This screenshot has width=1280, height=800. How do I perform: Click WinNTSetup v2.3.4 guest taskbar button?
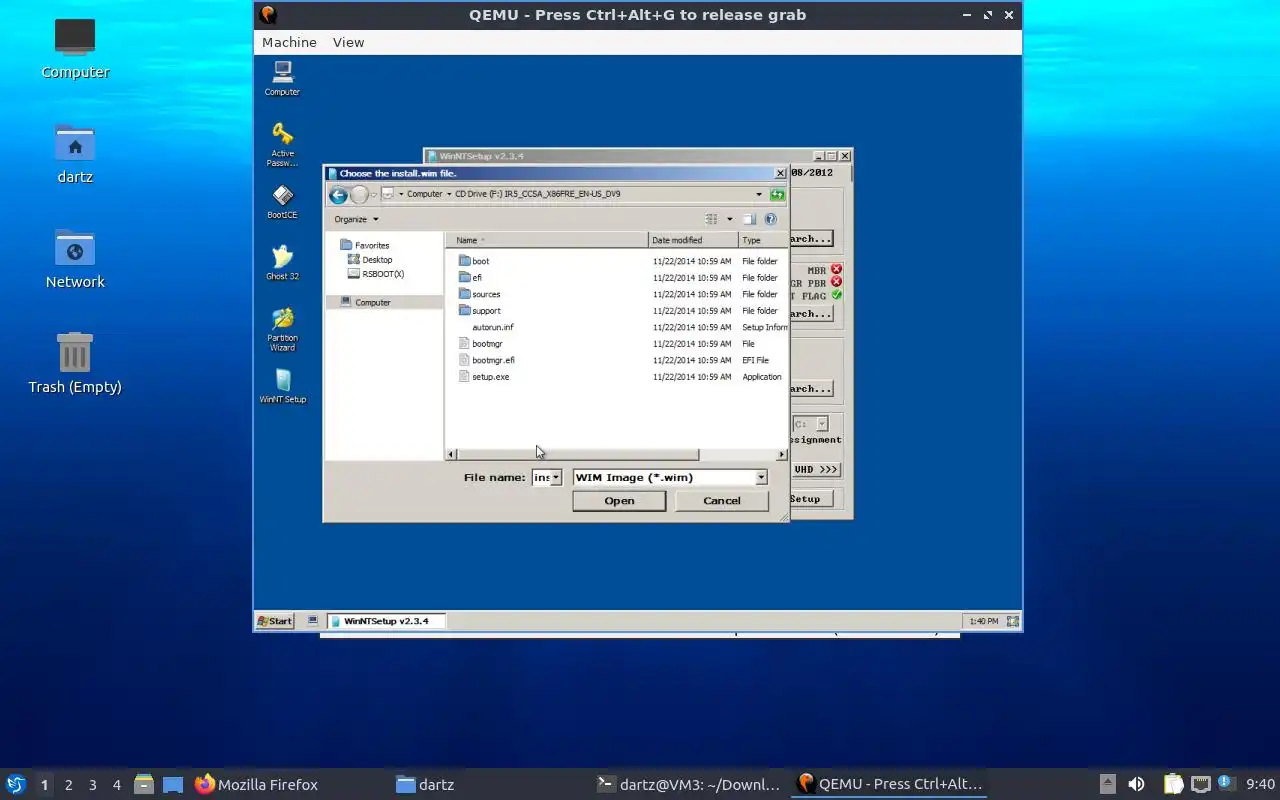point(386,621)
